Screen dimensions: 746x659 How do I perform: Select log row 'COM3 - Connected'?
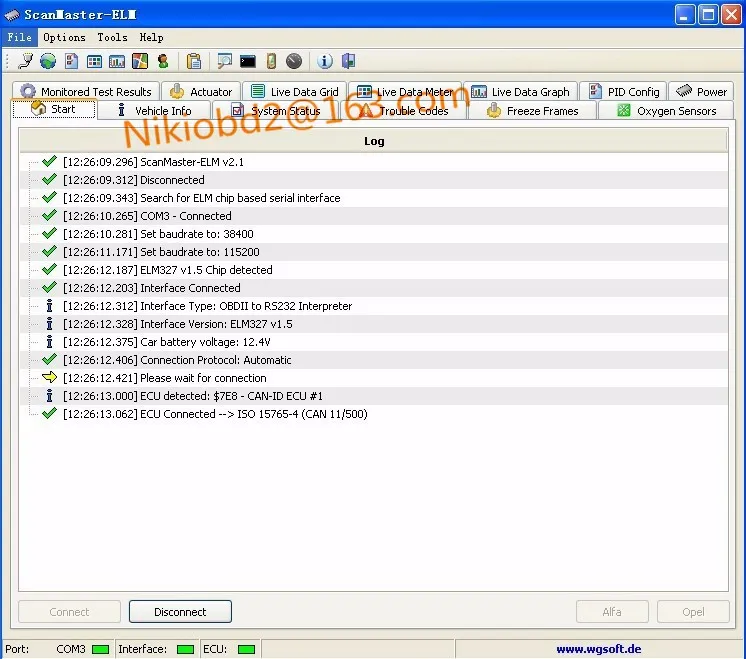click(374, 216)
